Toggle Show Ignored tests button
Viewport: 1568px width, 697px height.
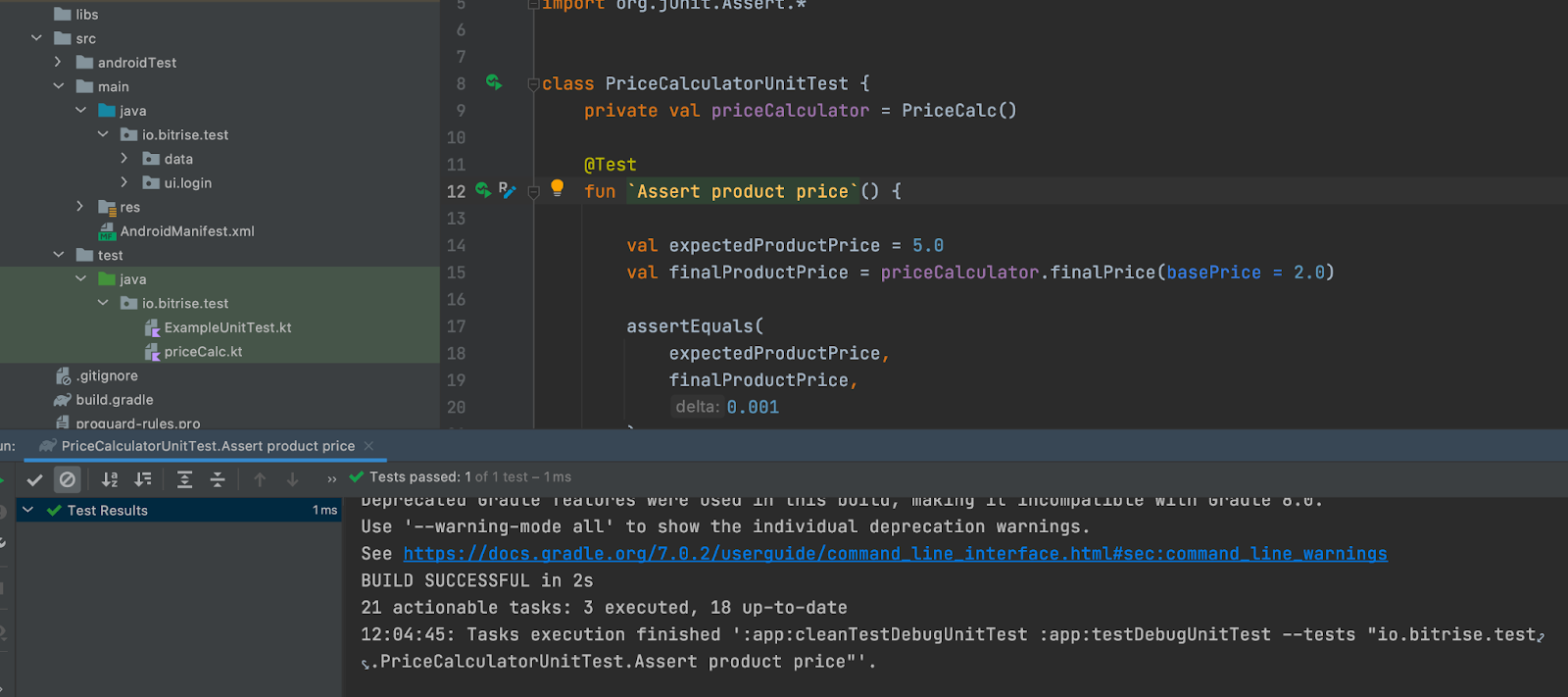(x=68, y=479)
